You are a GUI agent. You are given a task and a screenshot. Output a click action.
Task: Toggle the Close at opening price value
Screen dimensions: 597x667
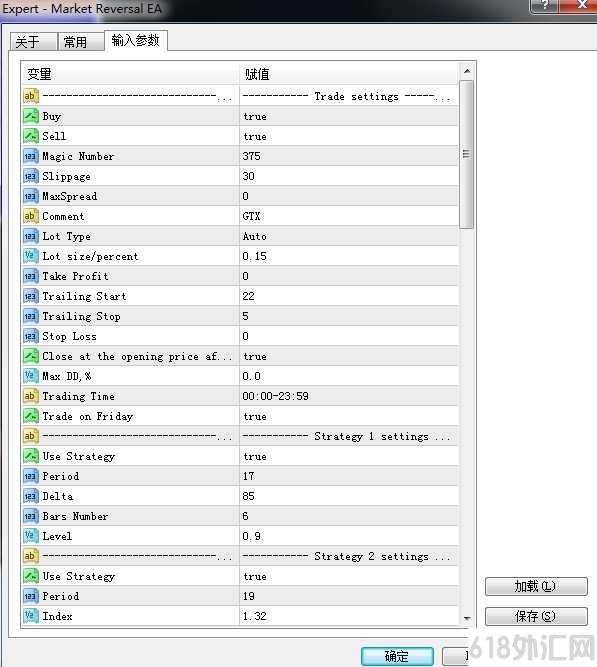[349, 356]
